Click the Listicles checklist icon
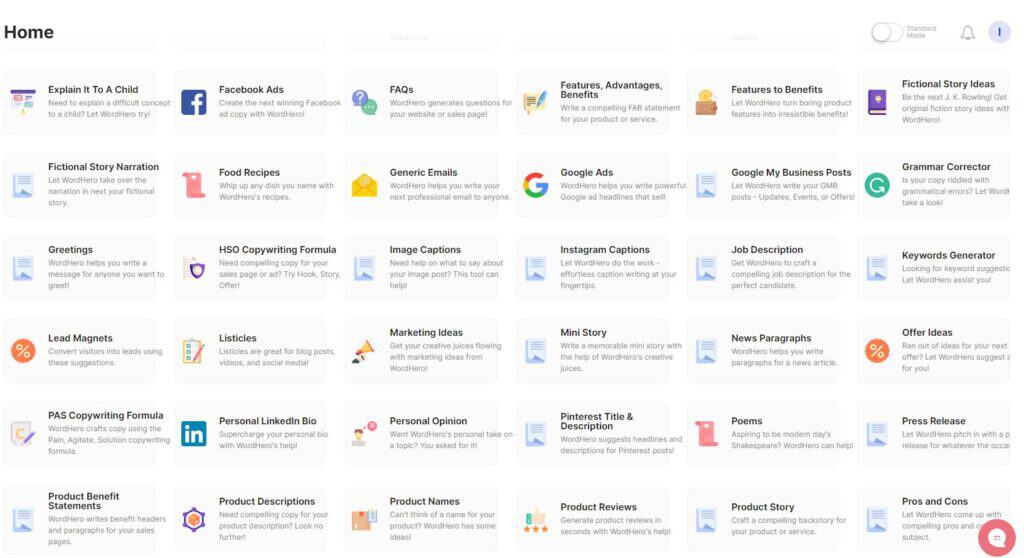The width and height of the screenshot is (1024, 558). (x=193, y=351)
